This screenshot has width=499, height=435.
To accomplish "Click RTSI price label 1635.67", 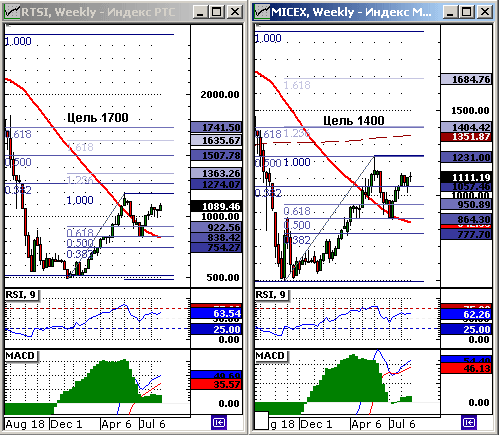I will click(x=216, y=140).
